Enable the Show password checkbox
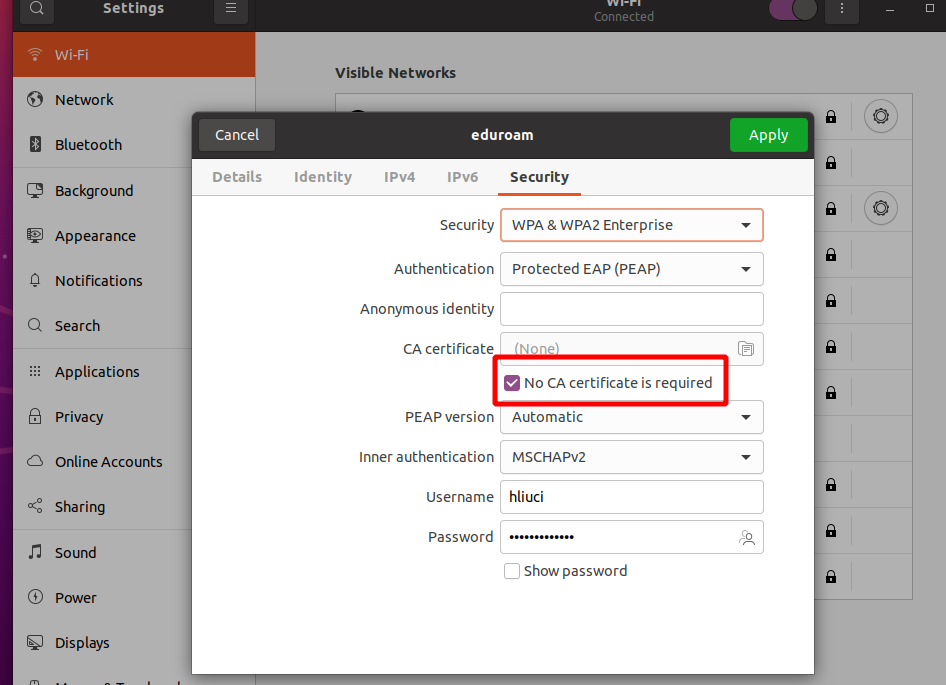The height and width of the screenshot is (685, 946). pyautogui.click(x=512, y=571)
